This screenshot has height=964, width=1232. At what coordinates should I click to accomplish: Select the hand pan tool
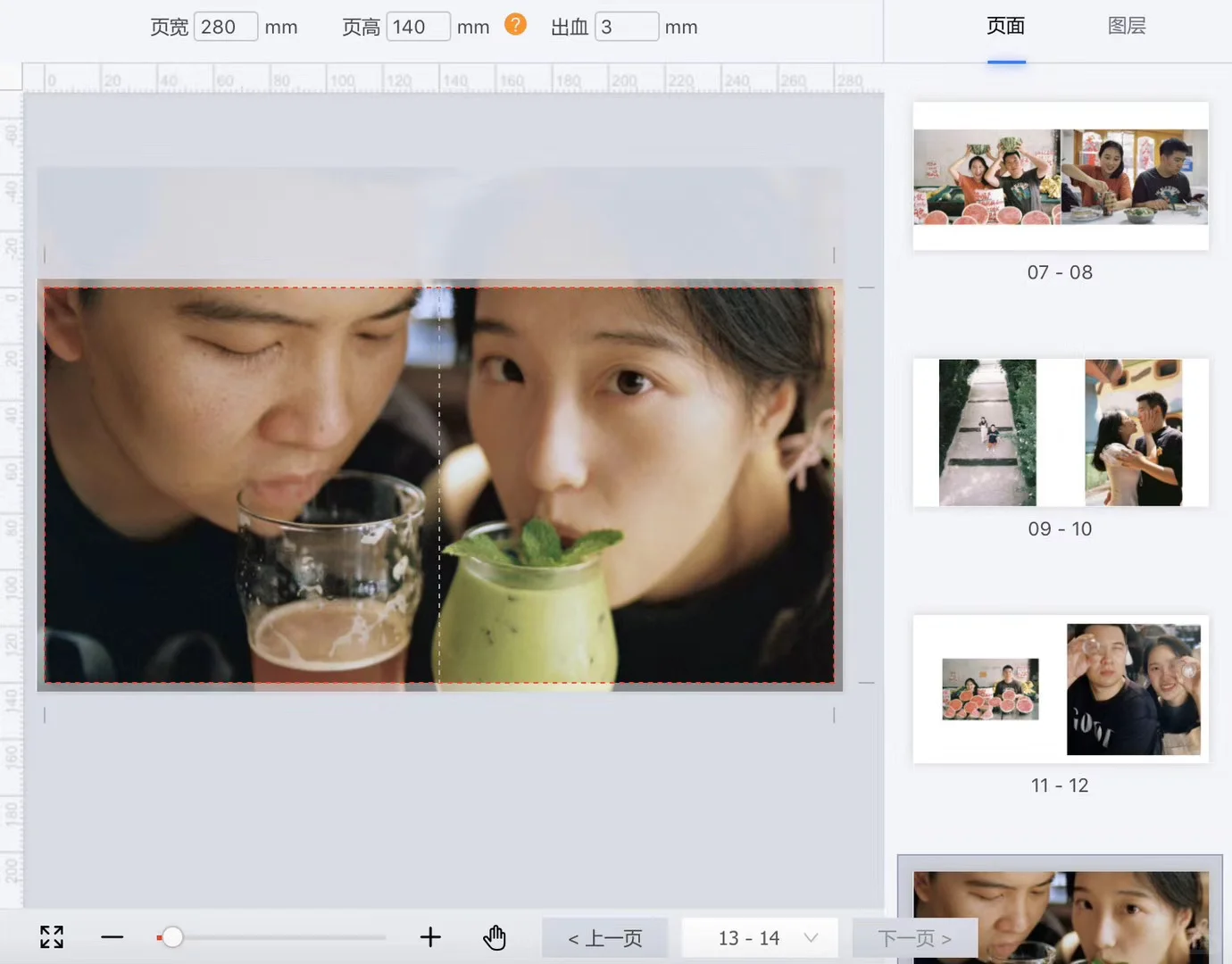pyautogui.click(x=495, y=937)
